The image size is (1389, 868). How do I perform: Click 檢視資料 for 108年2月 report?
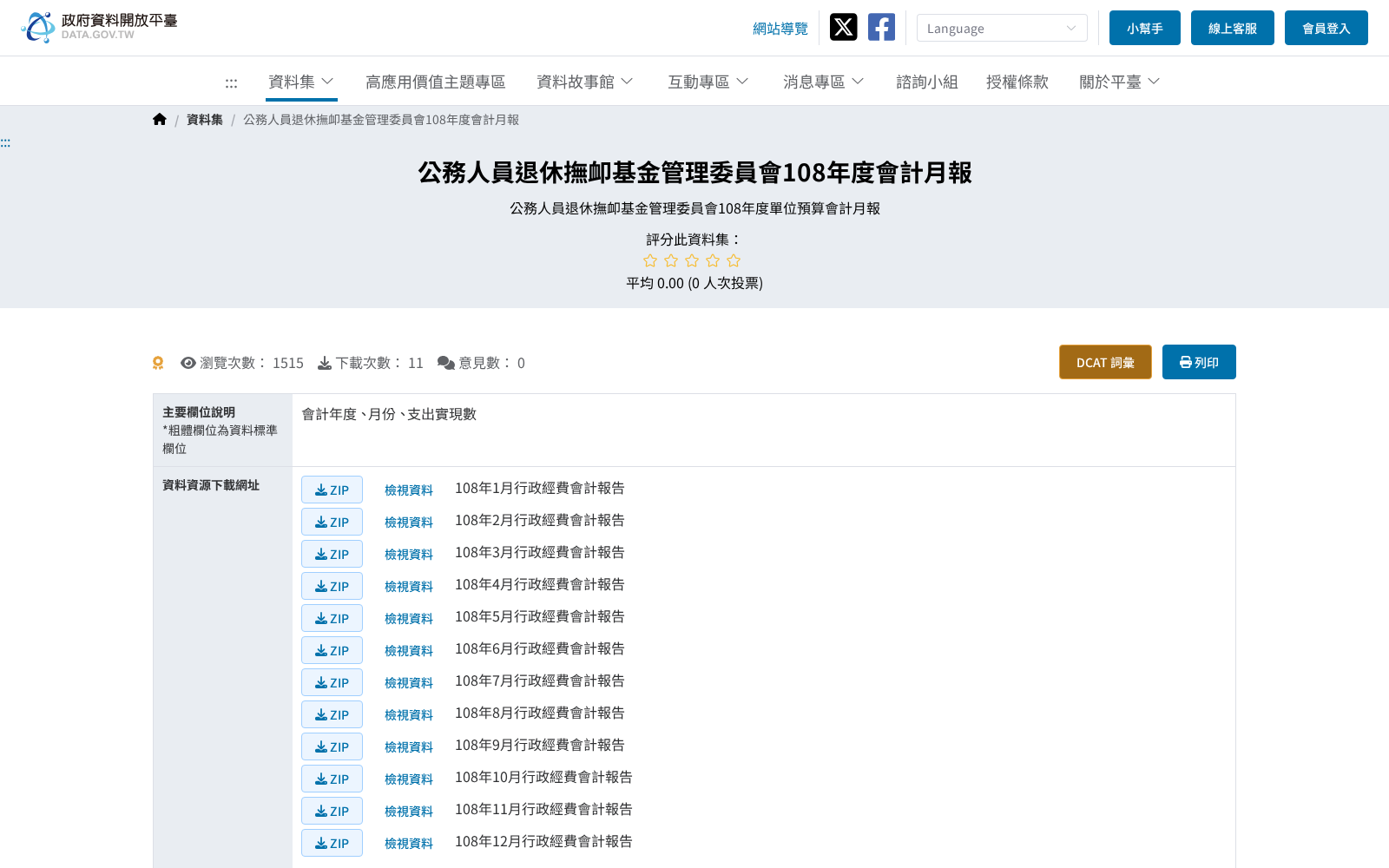(409, 523)
